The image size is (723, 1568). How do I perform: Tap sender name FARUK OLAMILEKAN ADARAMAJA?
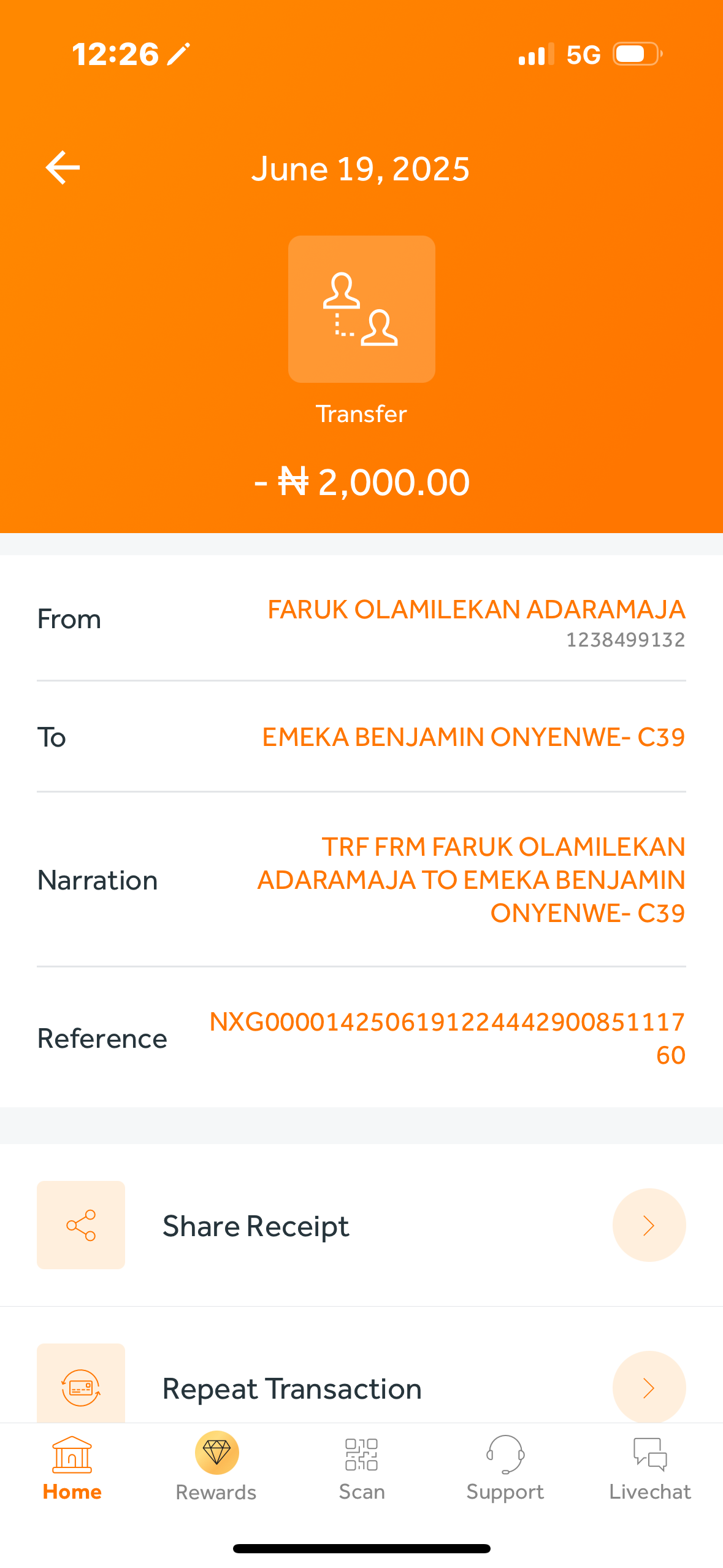pyautogui.click(x=476, y=610)
